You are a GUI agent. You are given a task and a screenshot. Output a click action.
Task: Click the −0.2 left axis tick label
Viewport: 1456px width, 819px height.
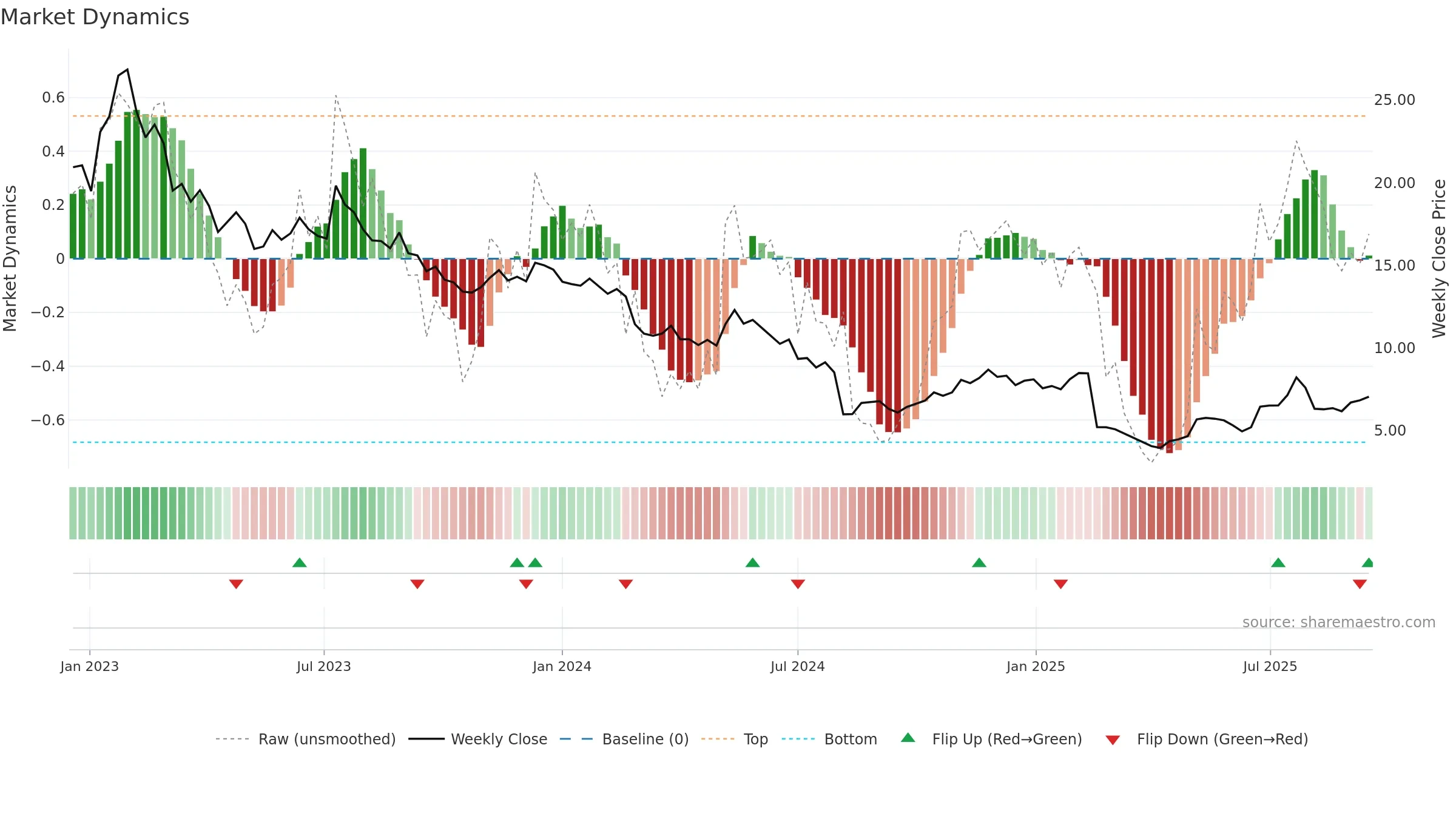click(x=48, y=312)
